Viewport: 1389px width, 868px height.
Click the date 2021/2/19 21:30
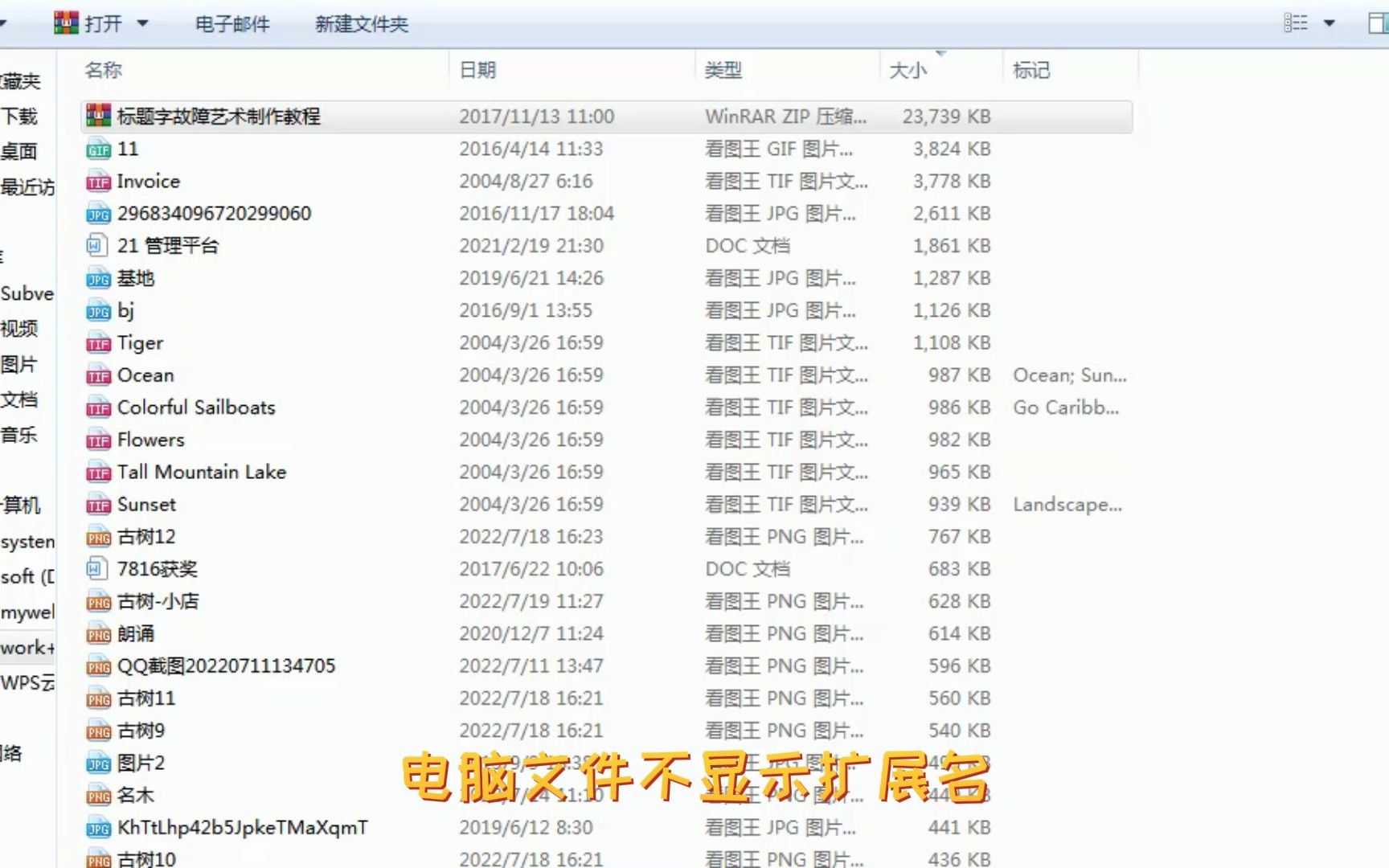[x=531, y=245]
